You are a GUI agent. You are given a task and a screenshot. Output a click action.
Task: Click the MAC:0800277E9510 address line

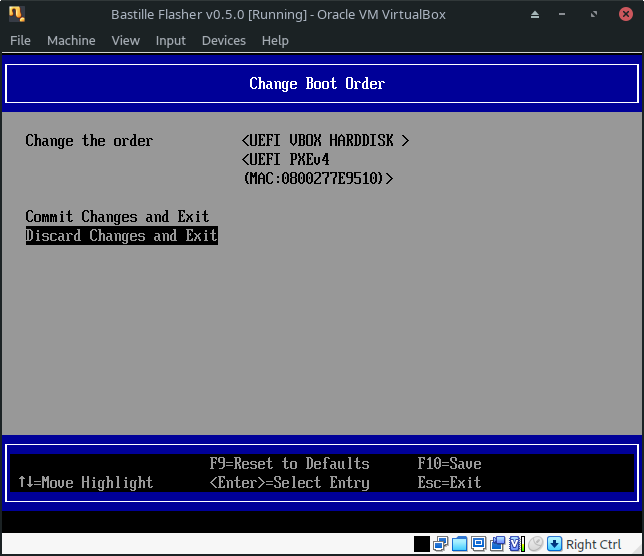coord(318,179)
